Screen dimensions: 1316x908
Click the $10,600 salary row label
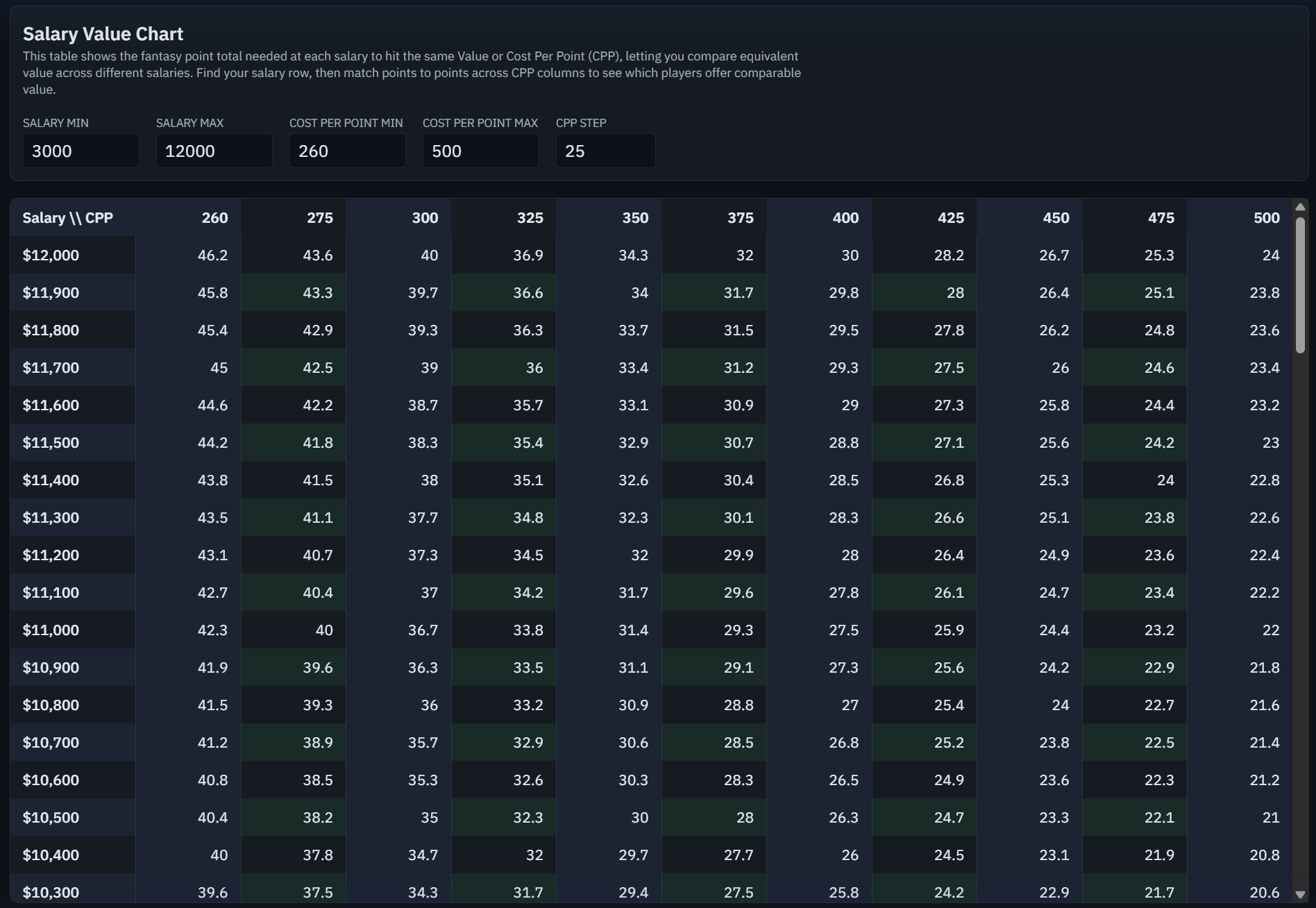[73, 780]
